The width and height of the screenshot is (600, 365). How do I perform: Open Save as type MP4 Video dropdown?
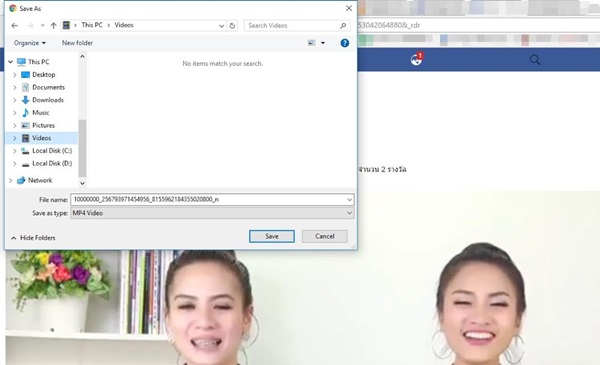[212, 213]
